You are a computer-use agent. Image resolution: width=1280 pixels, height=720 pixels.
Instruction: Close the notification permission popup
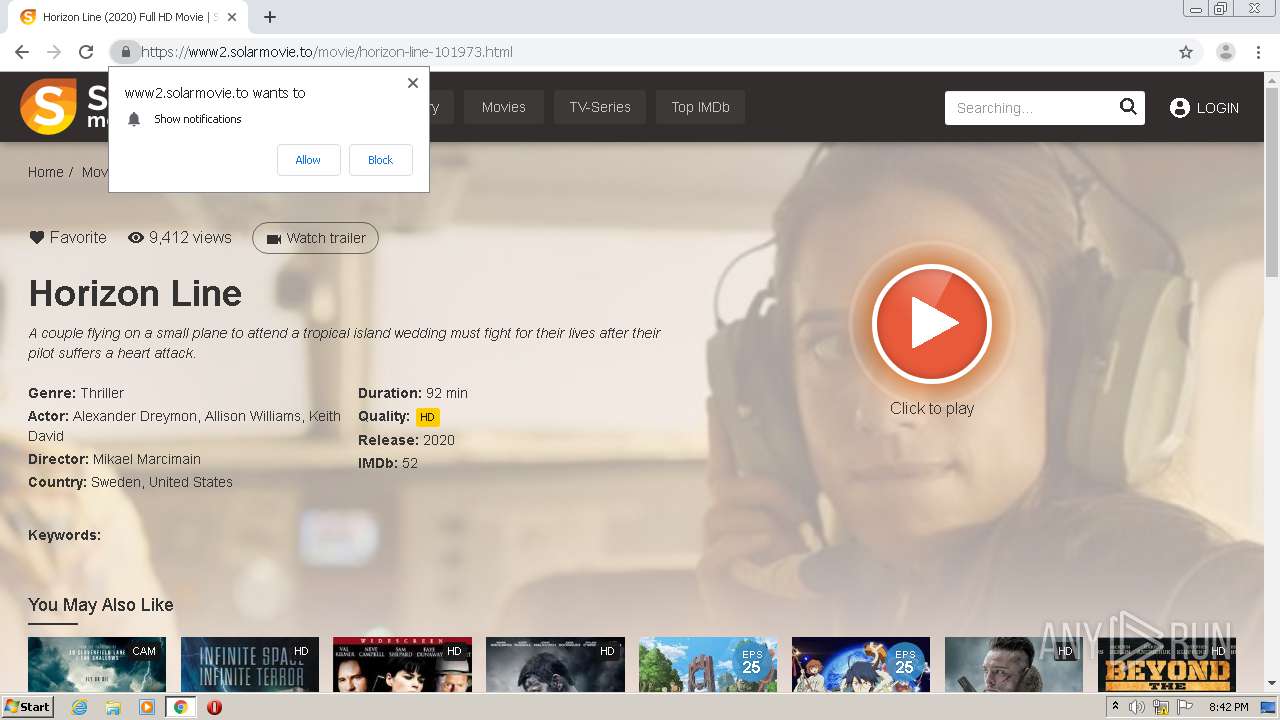click(x=413, y=83)
